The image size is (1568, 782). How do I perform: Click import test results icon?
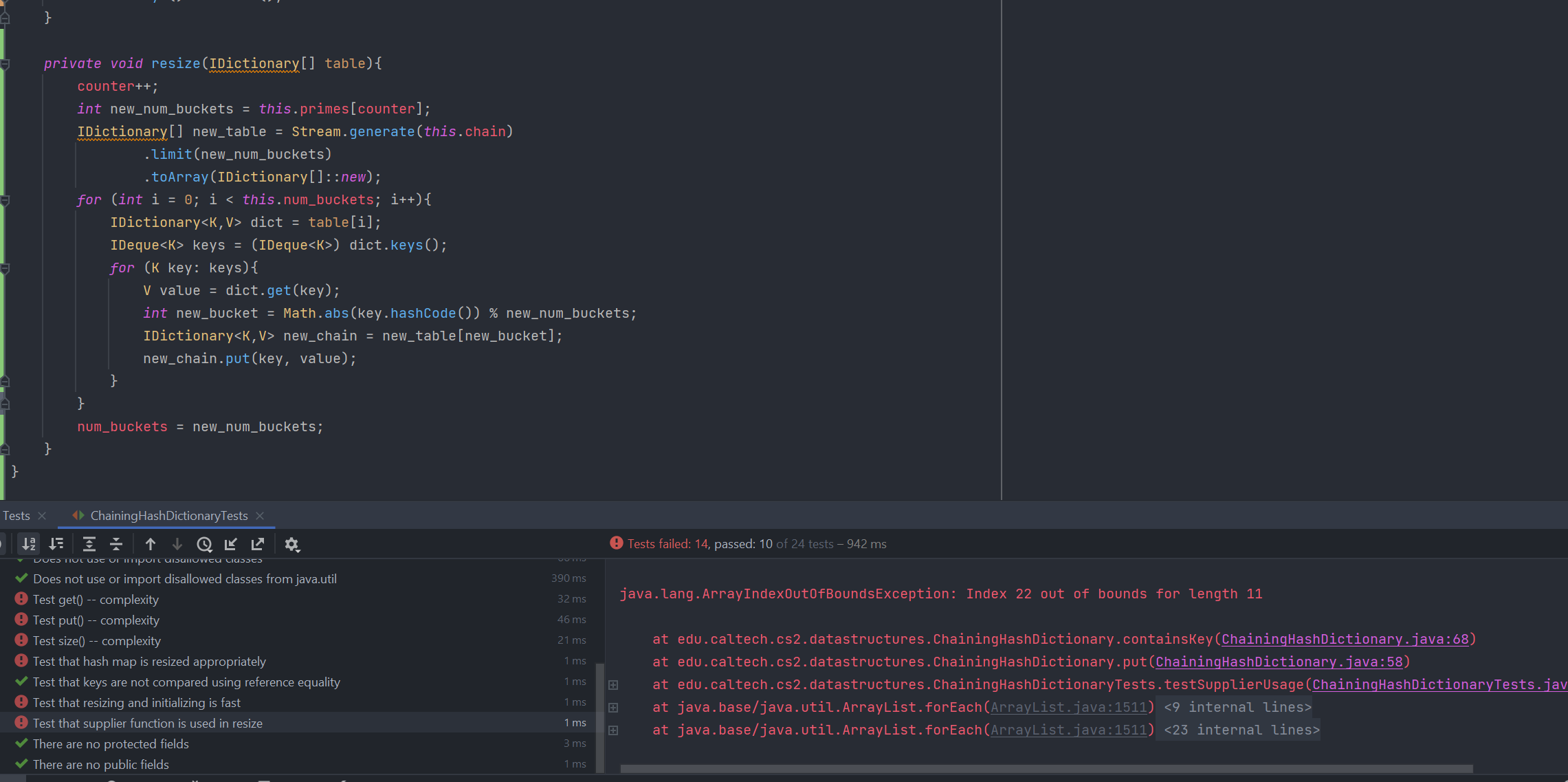tap(231, 544)
